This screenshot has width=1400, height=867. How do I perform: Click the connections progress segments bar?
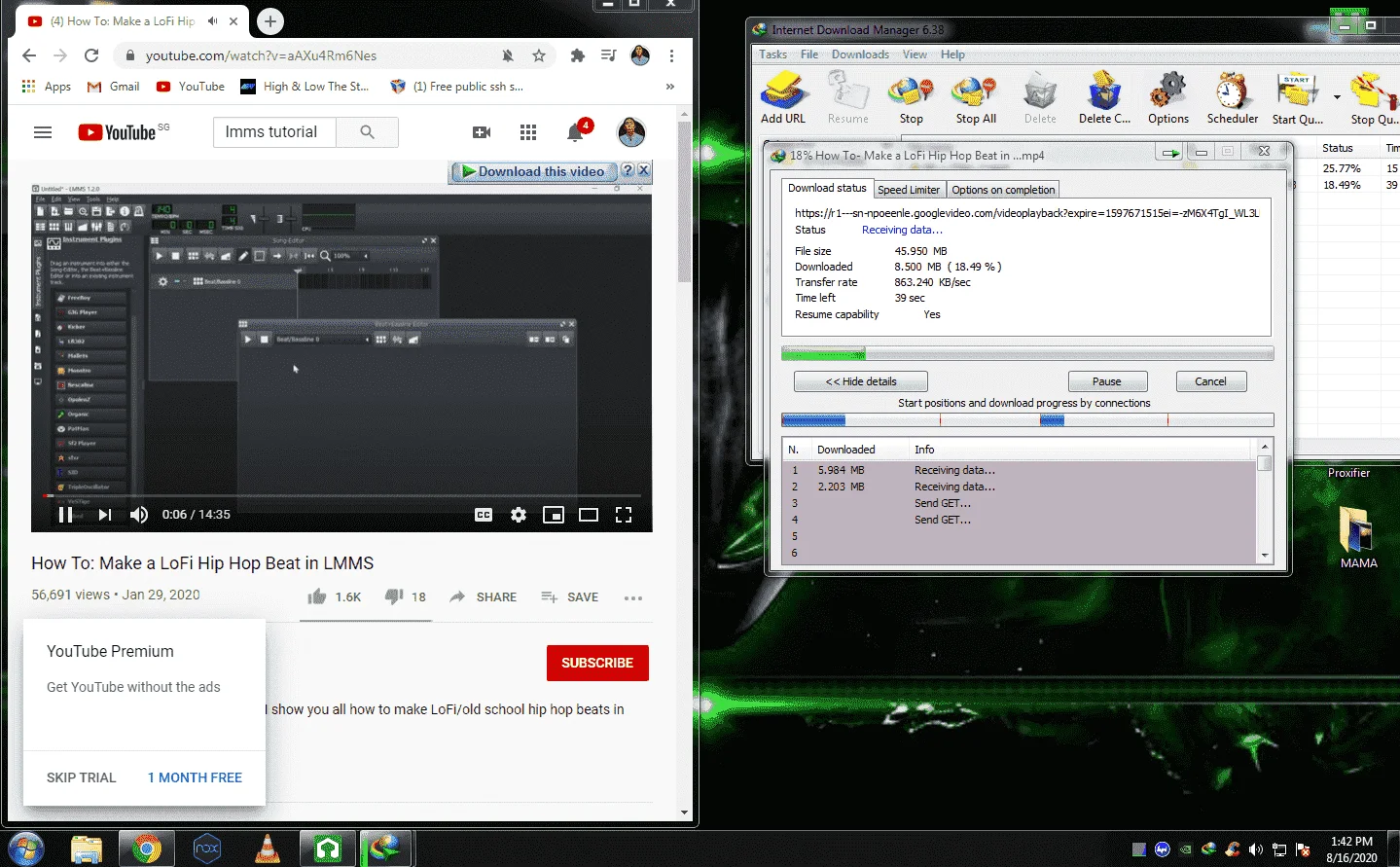[x=1027, y=420]
